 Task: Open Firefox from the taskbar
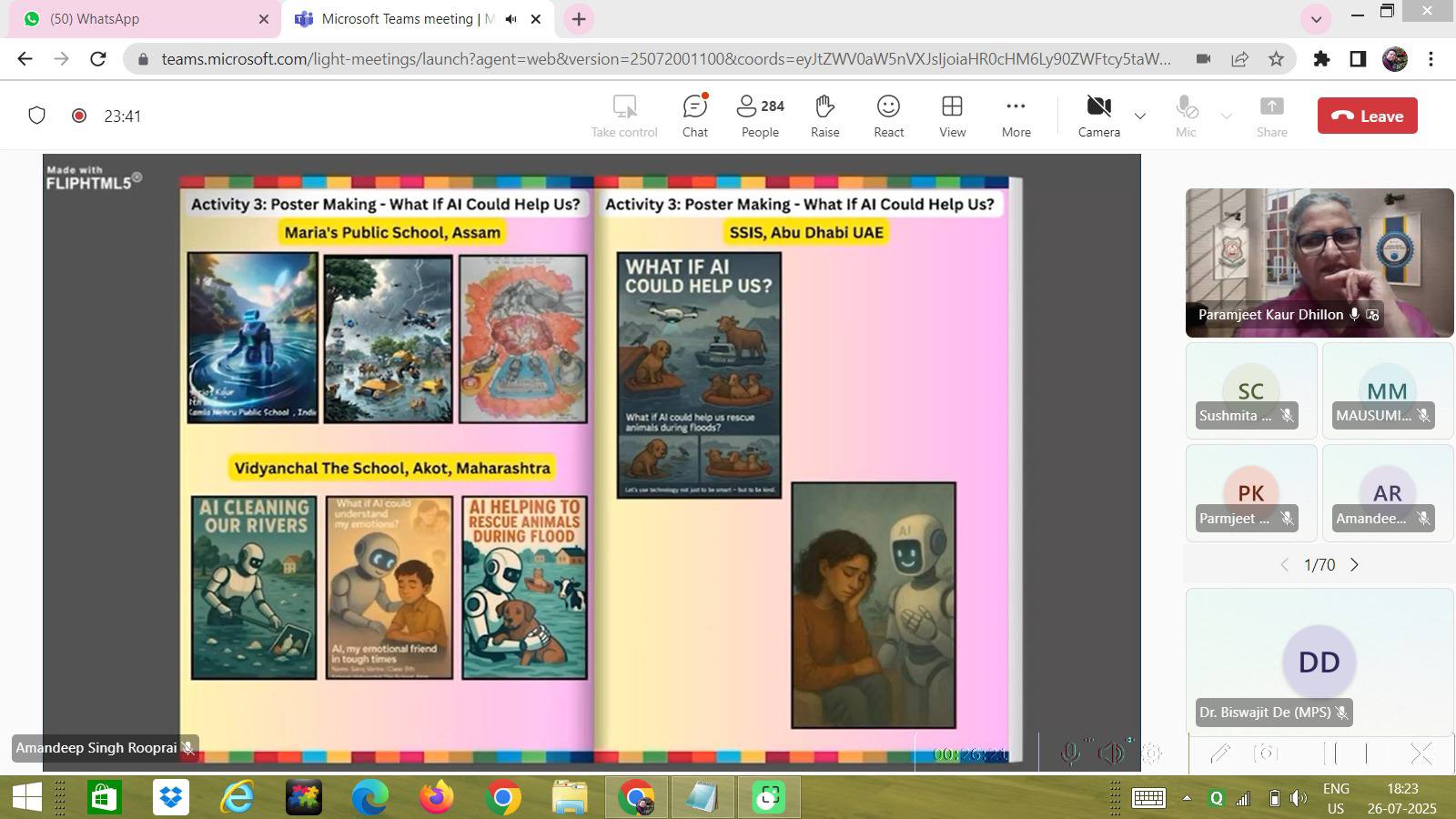(436, 798)
